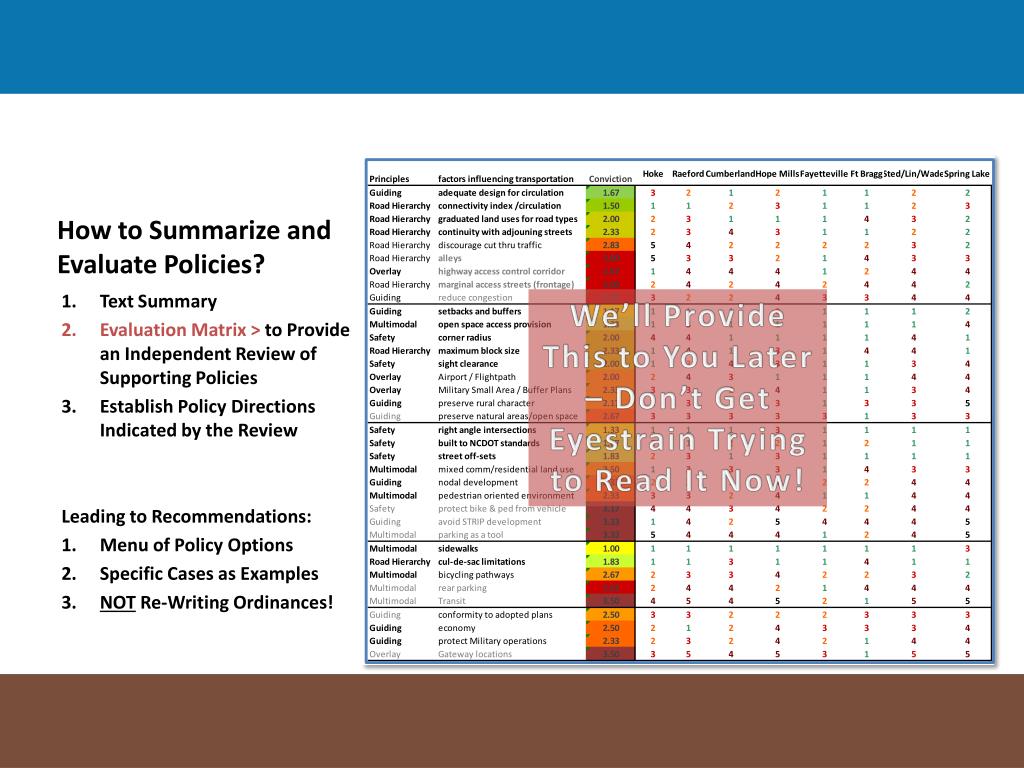
Task: Select "Military Small Area / Buffer Plans"
Action: [504, 390]
